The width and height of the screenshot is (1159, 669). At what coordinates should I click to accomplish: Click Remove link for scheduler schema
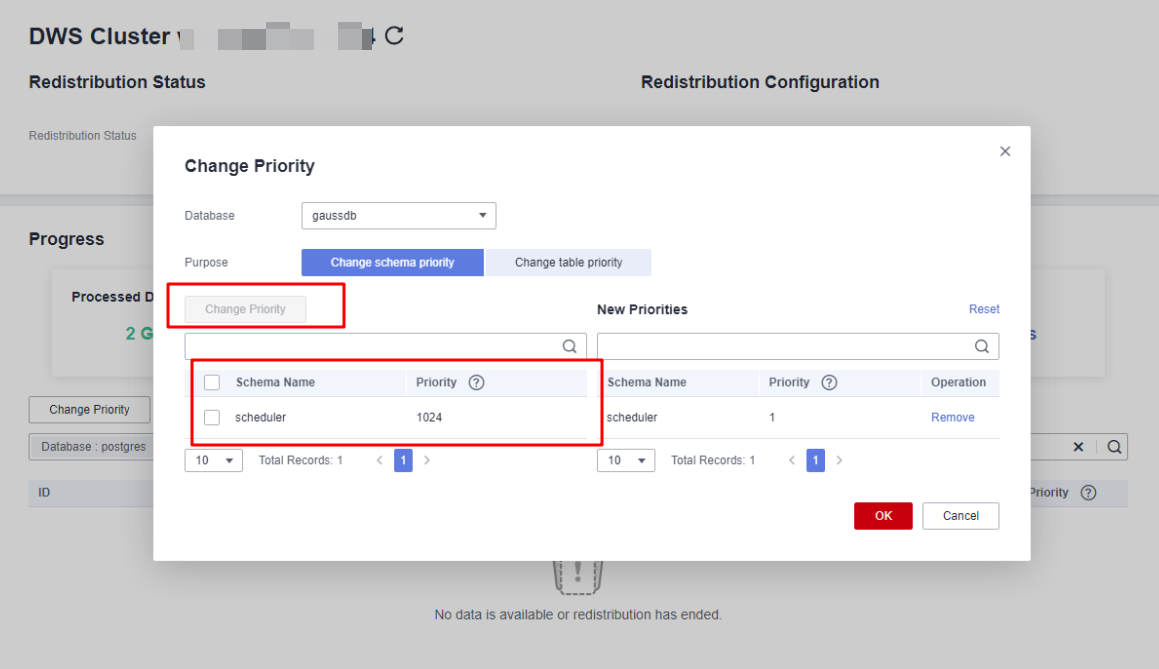[952, 417]
